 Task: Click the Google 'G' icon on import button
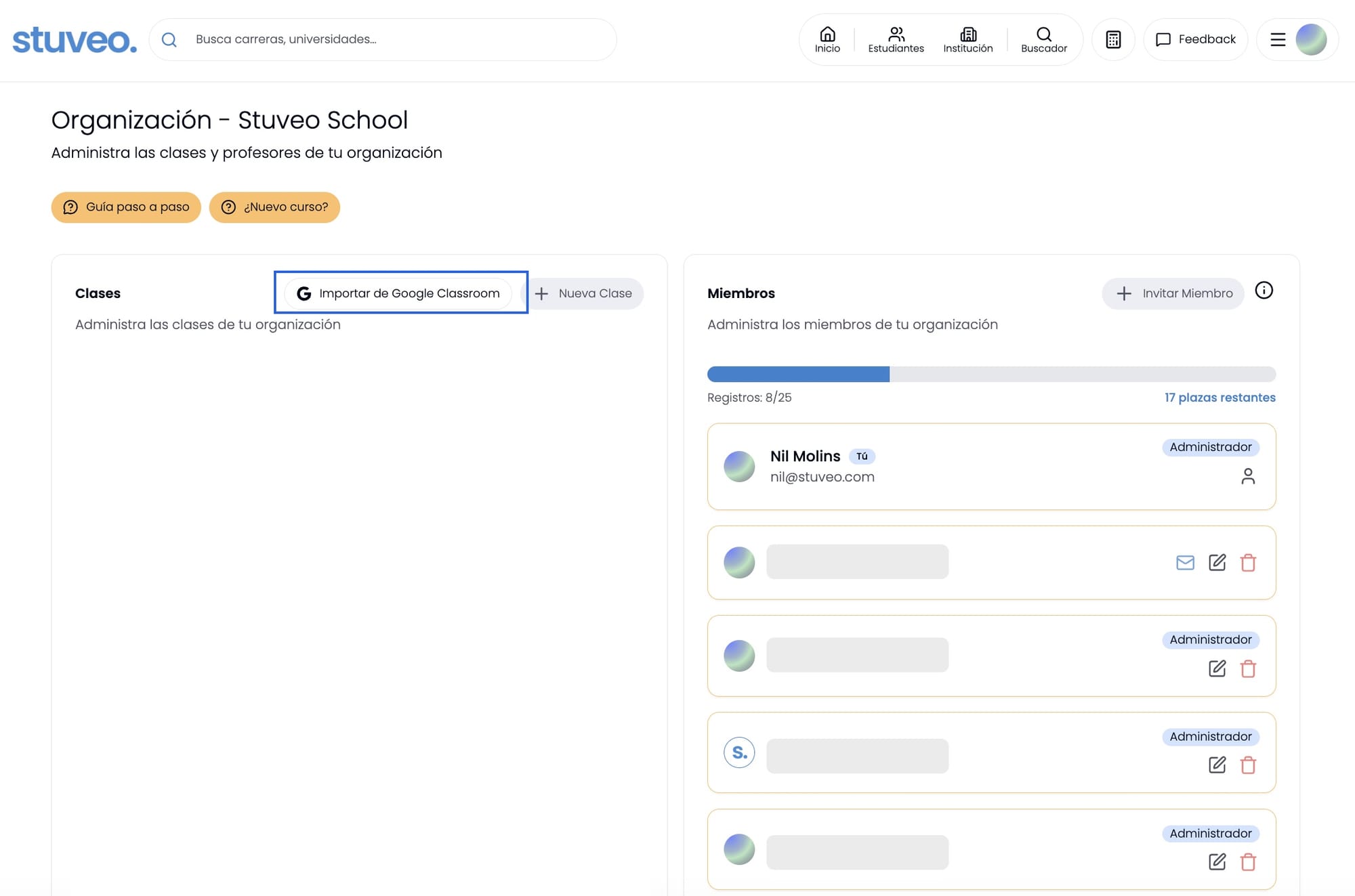tap(304, 293)
